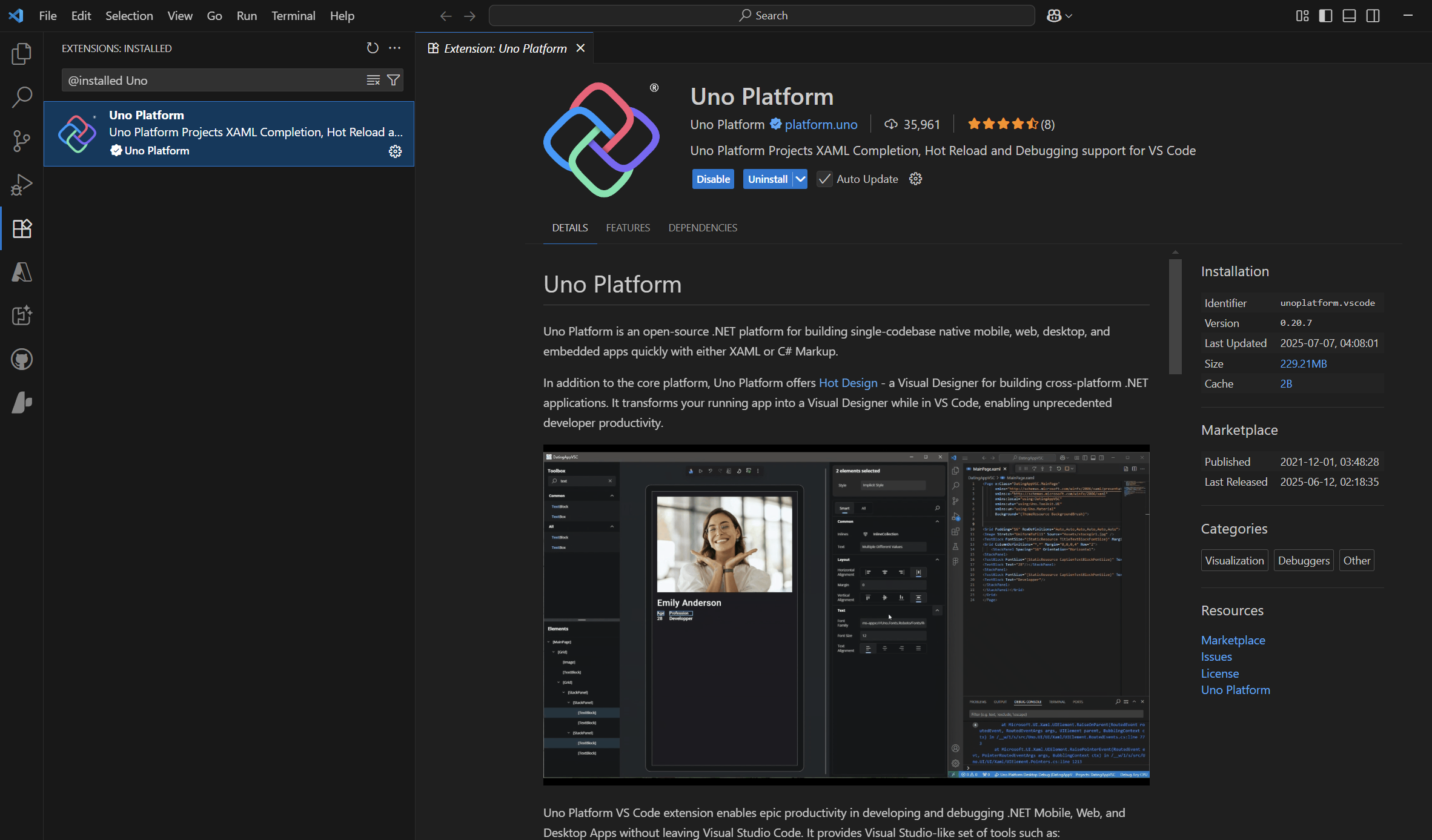The image size is (1432, 840).
Task: Focus the title bar Search command center
Action: pyautogui.click(x=761, y=16)
